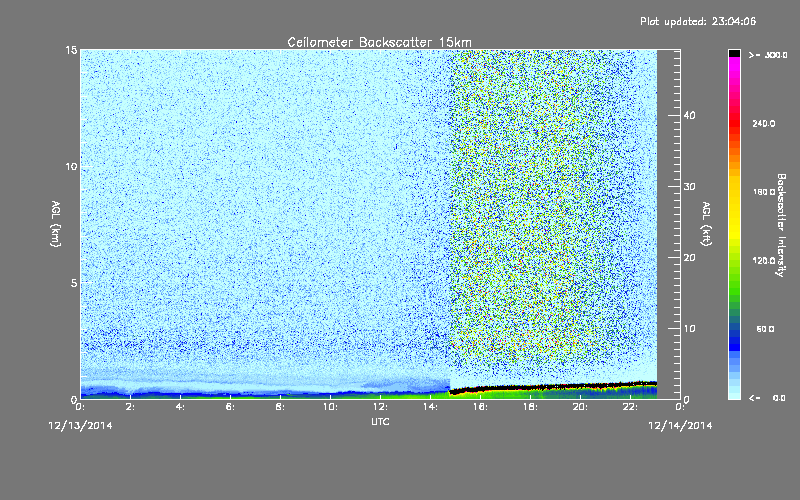Click the 18: hour tick label
800x500 pixels.
[x=530, y=407]
